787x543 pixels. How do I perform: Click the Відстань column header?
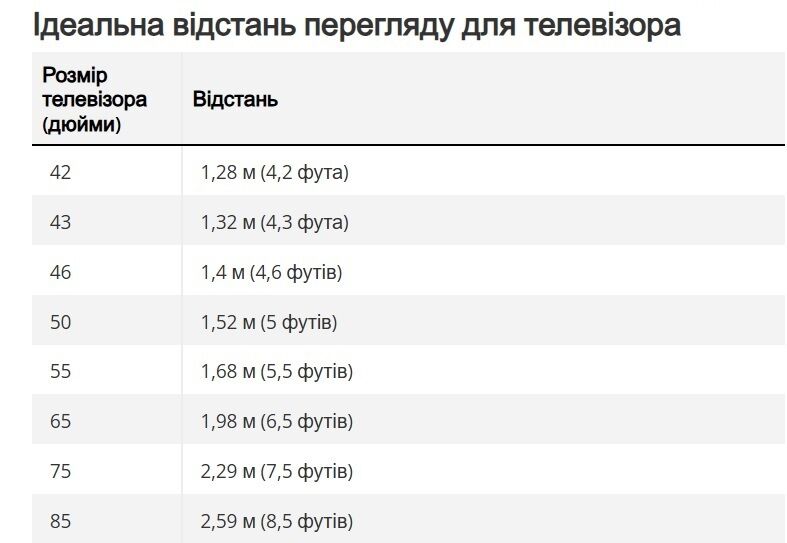(235, 99)
